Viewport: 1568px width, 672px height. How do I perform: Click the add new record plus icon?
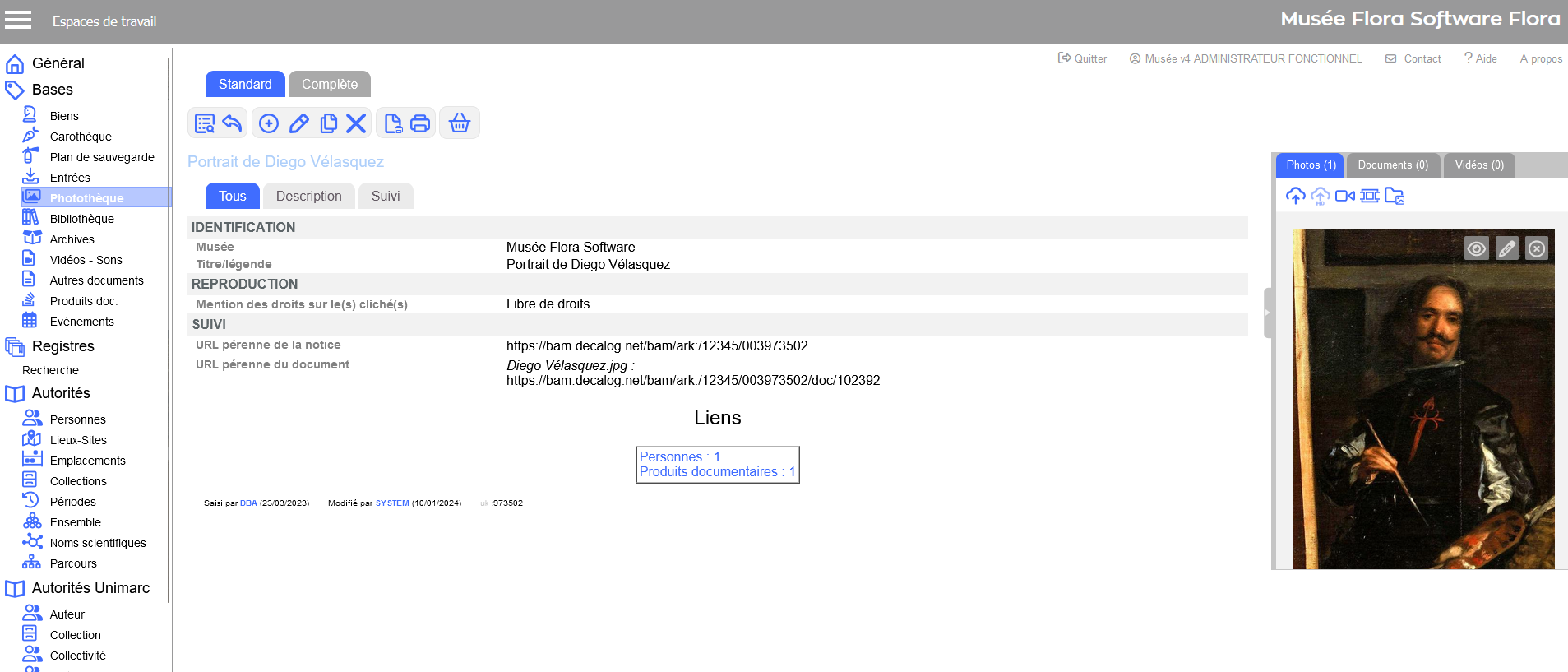(x=269, y=123)
